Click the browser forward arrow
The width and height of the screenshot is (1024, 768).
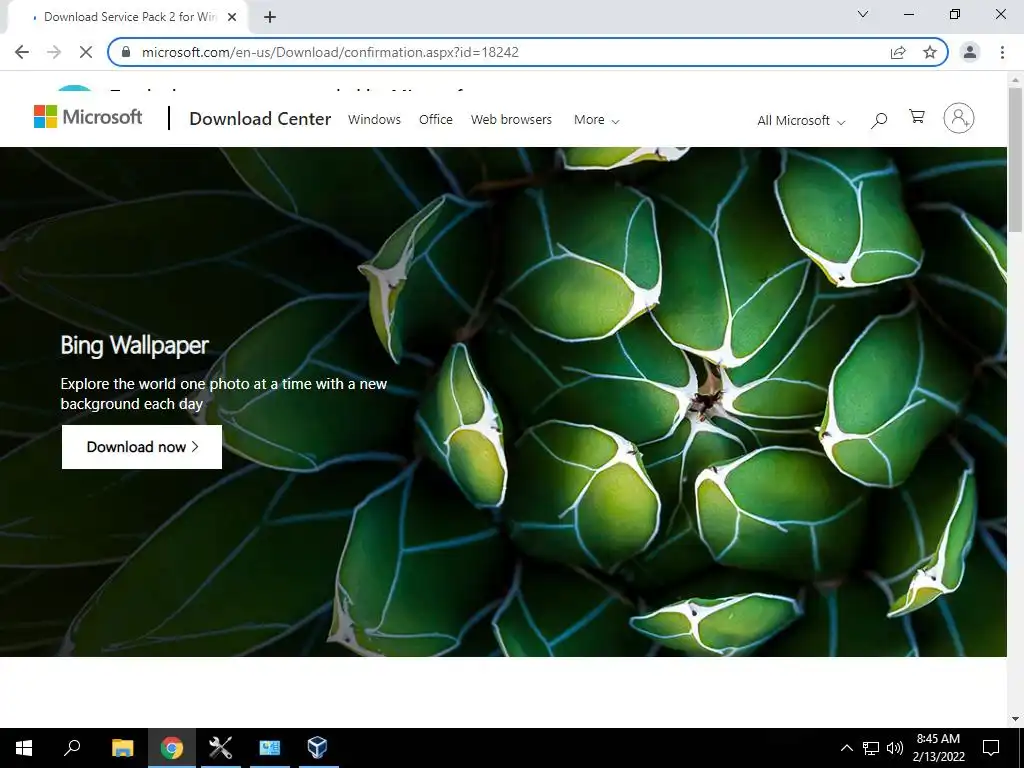54,52
